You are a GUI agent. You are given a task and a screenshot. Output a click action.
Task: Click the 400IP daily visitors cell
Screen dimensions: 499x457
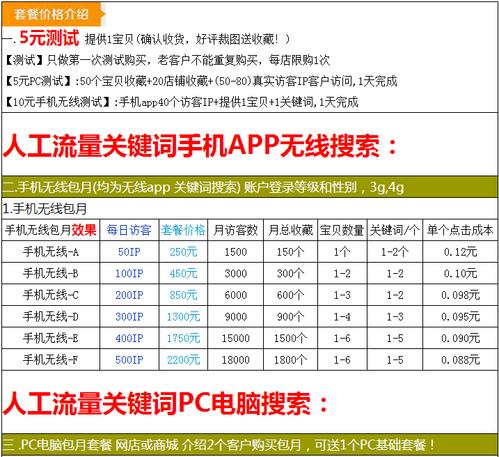point(129,338)
